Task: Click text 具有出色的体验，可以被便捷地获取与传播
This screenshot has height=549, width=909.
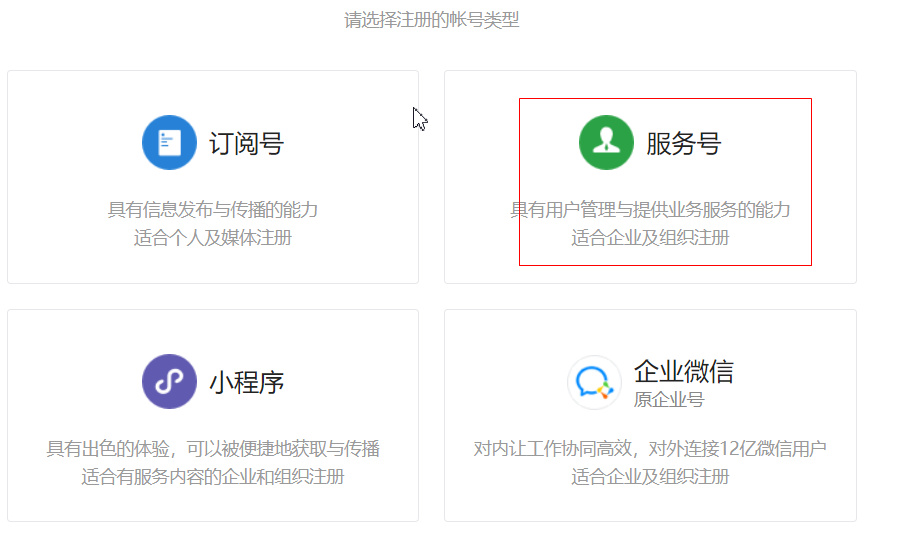Action: (213, 449)
